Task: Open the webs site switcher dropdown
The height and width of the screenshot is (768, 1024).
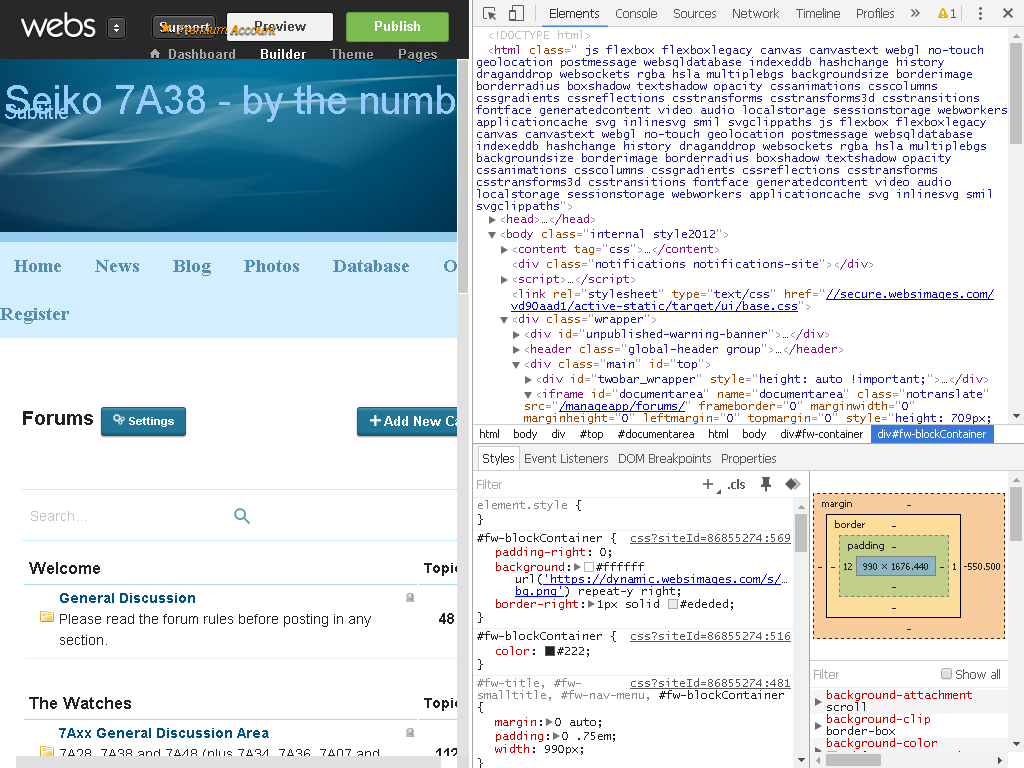Action: (116, 27)
